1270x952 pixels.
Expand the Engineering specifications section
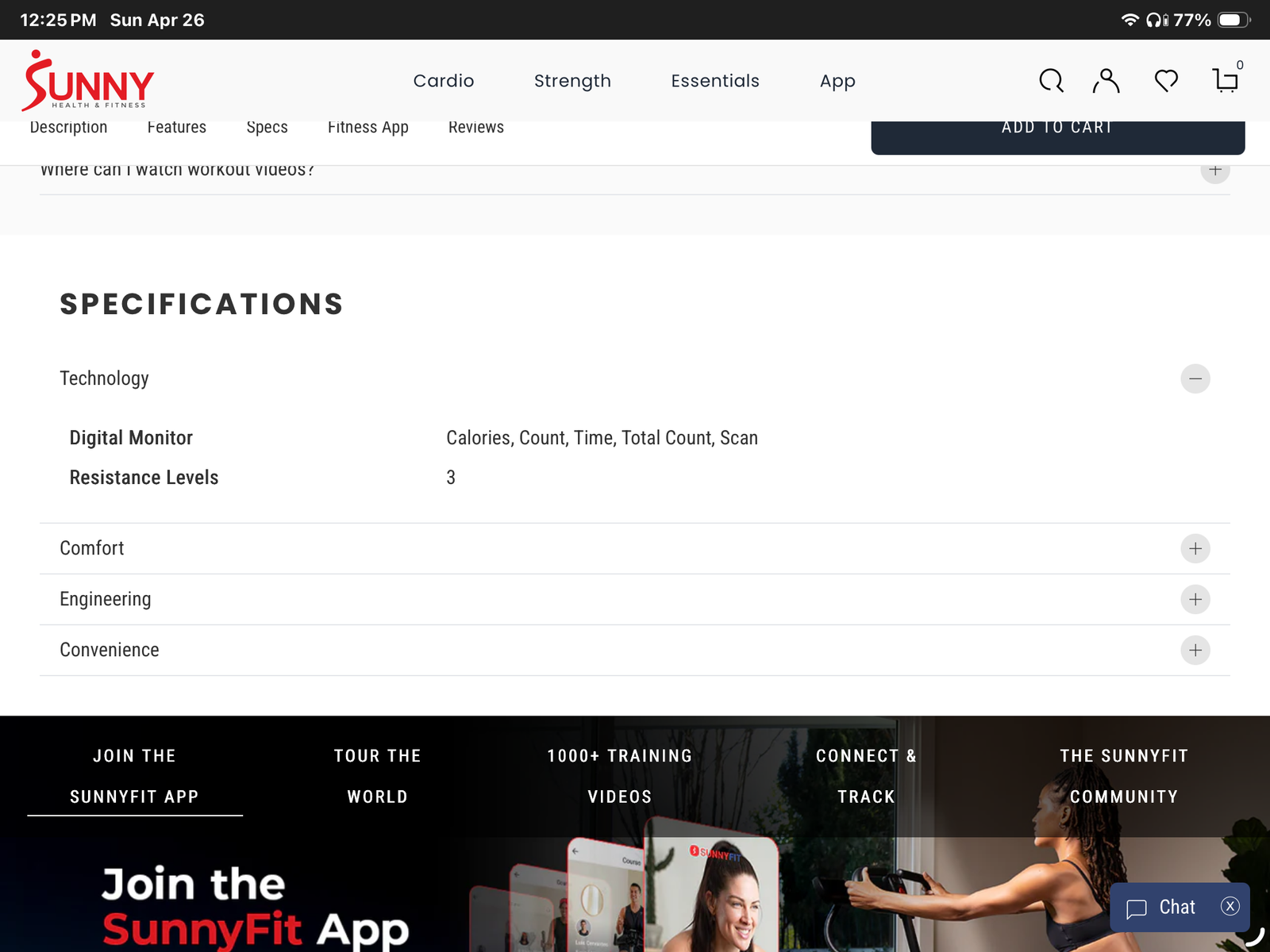point(1195,599)
